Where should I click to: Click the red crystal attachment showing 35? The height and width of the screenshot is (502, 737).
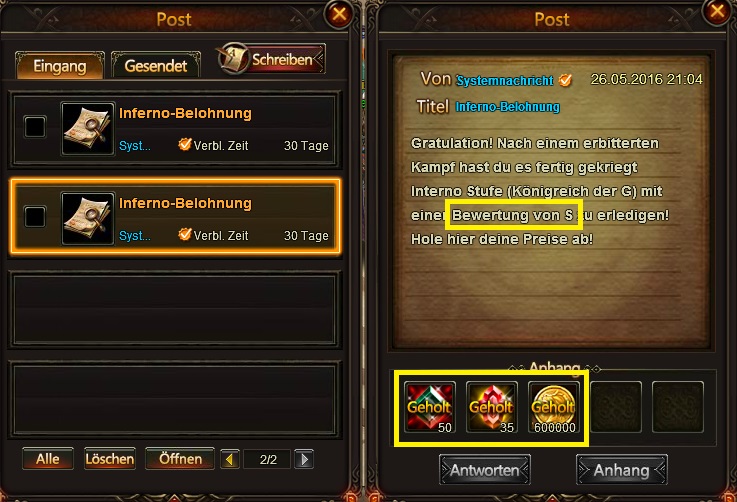(492, 407)
